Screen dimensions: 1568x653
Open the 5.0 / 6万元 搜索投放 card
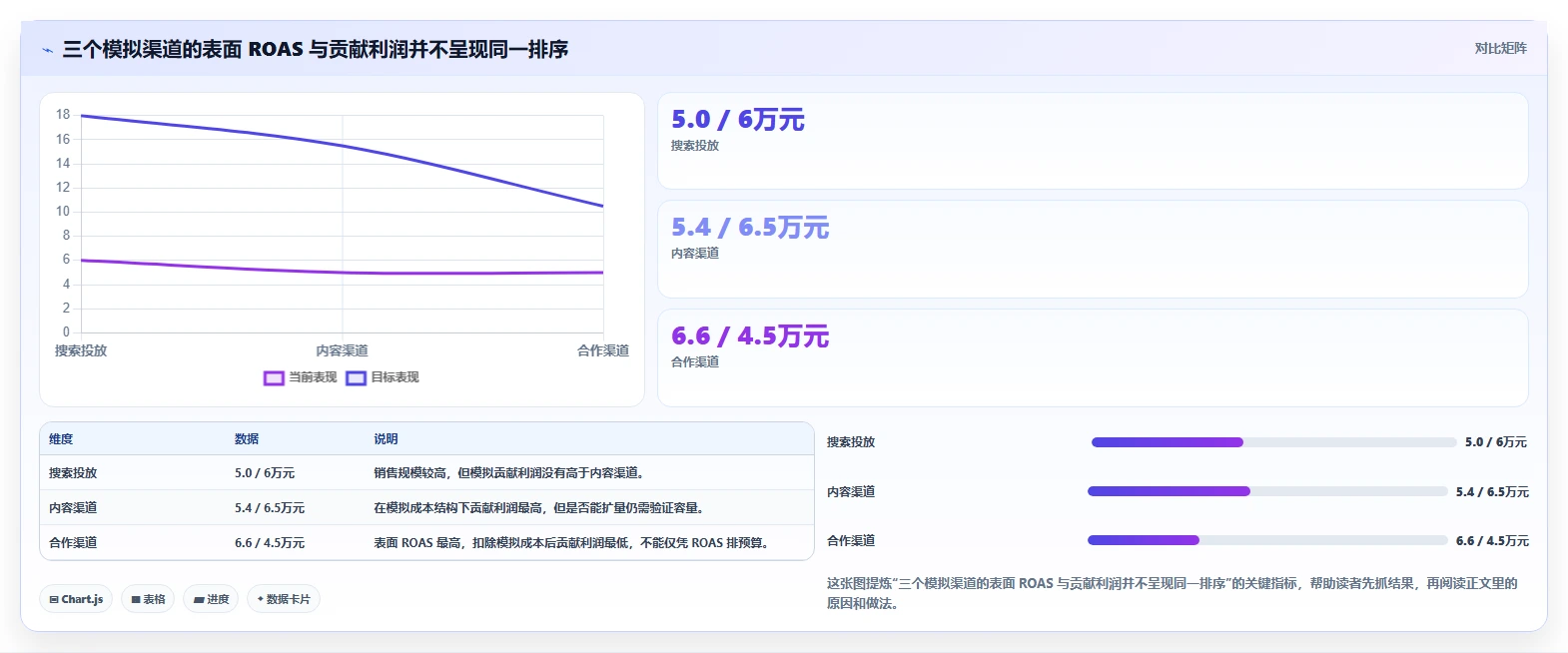point(1093,141)
